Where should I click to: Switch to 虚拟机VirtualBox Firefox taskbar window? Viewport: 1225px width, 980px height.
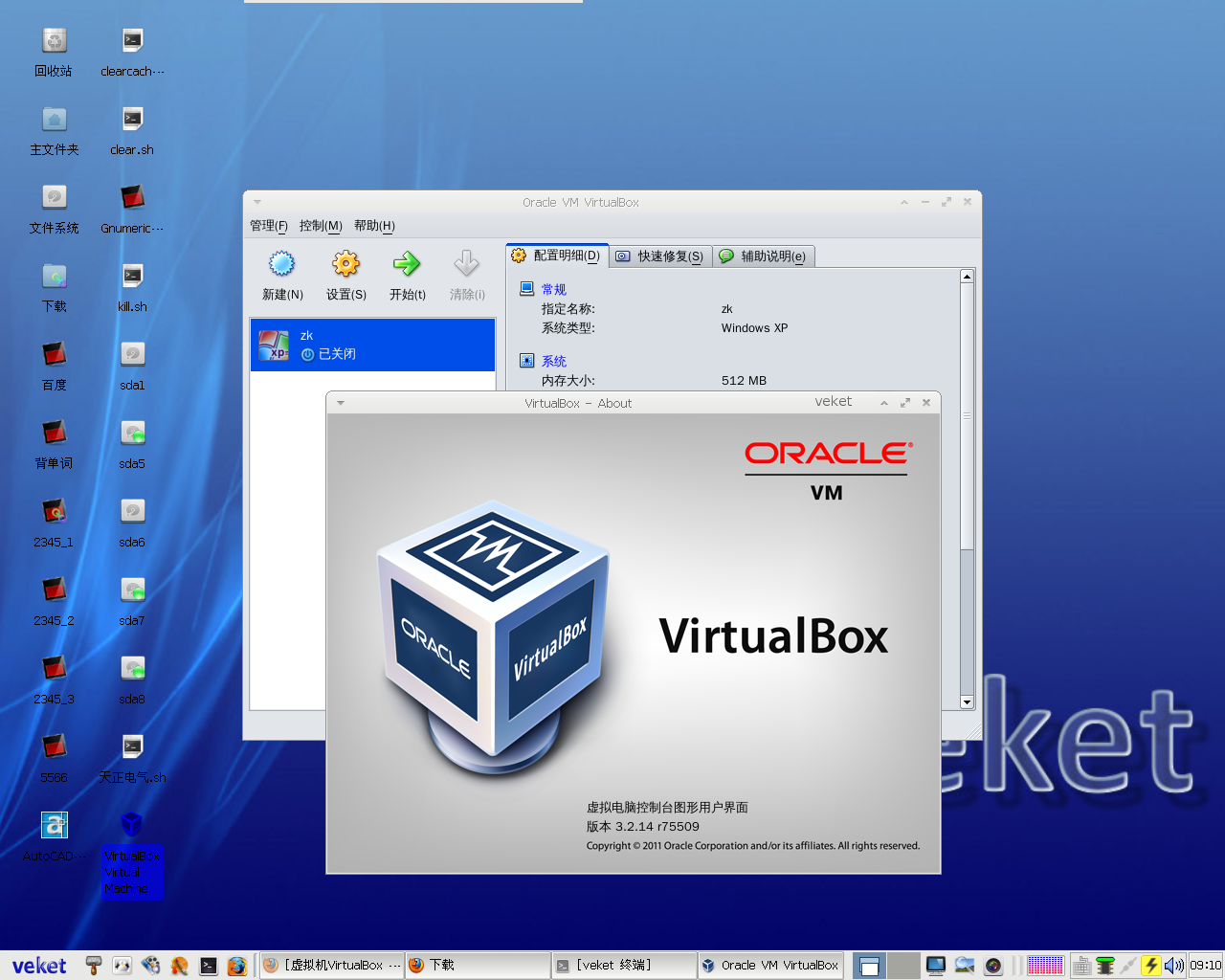(332, 965)
